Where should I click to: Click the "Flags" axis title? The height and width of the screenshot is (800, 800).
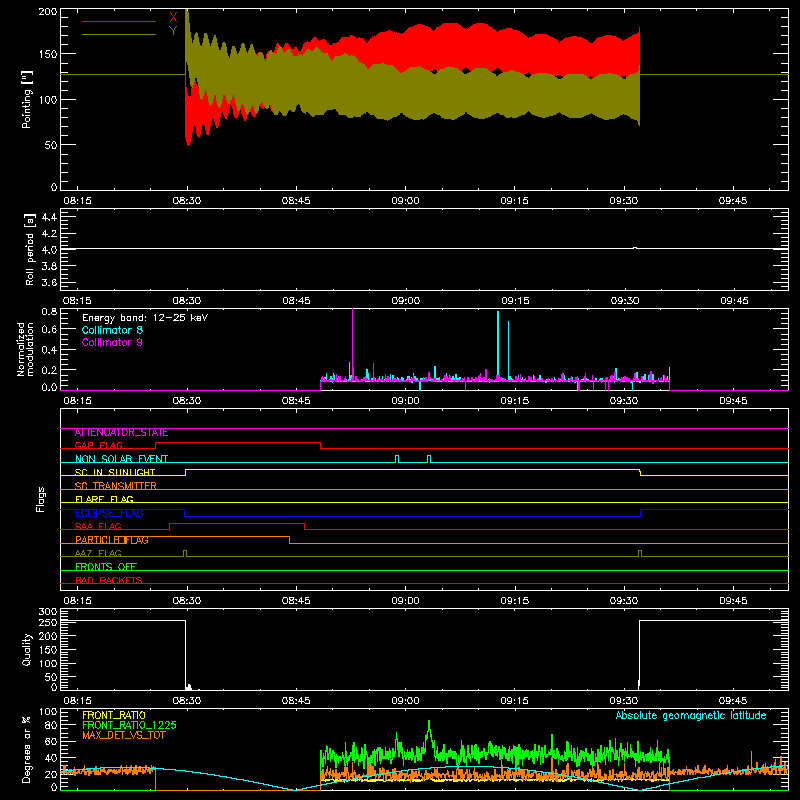[40, 499]
